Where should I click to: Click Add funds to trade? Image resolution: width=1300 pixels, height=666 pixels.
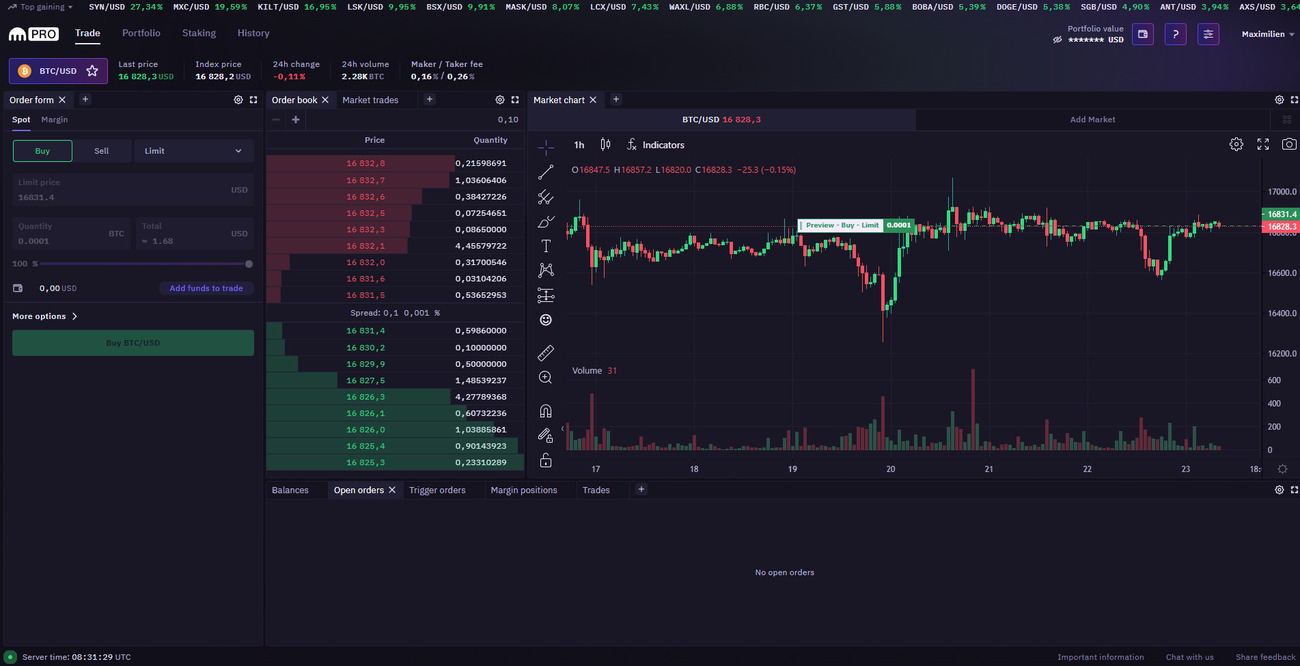tap(206, 288)
